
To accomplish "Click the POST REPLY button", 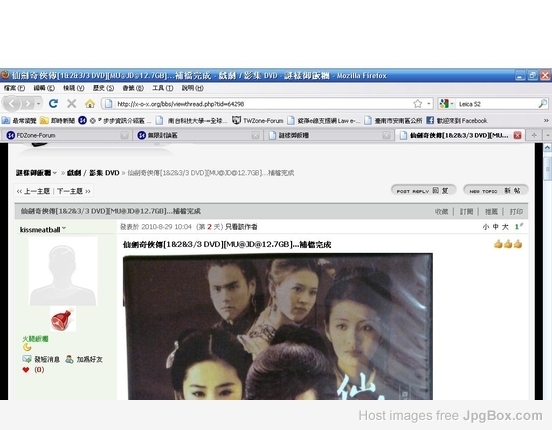I will [x=424, y=191].
